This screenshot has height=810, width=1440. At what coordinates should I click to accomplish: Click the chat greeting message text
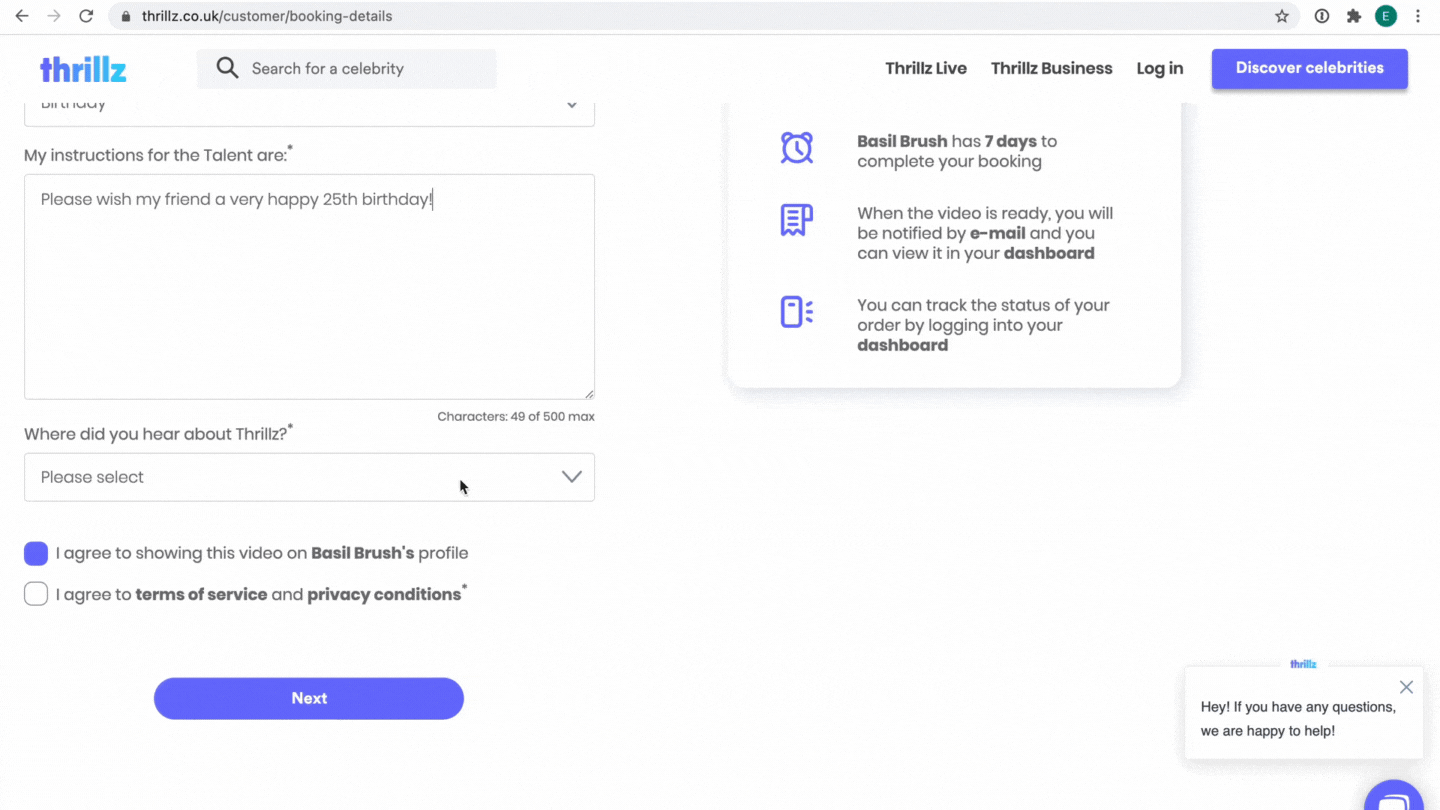pyautogui.click(x=1298, y=719)
